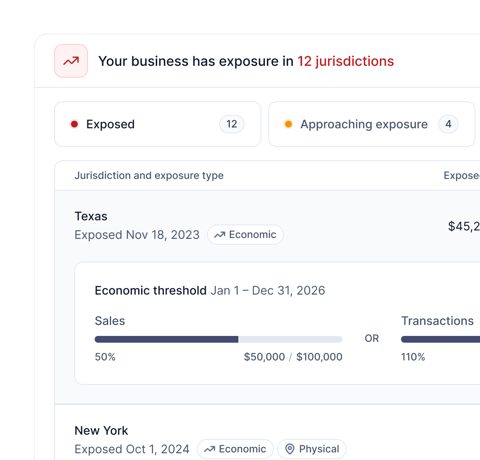Collapse the Texas jurisdiction row
This screenshot has height=460, width=480.
coord(267,226)
